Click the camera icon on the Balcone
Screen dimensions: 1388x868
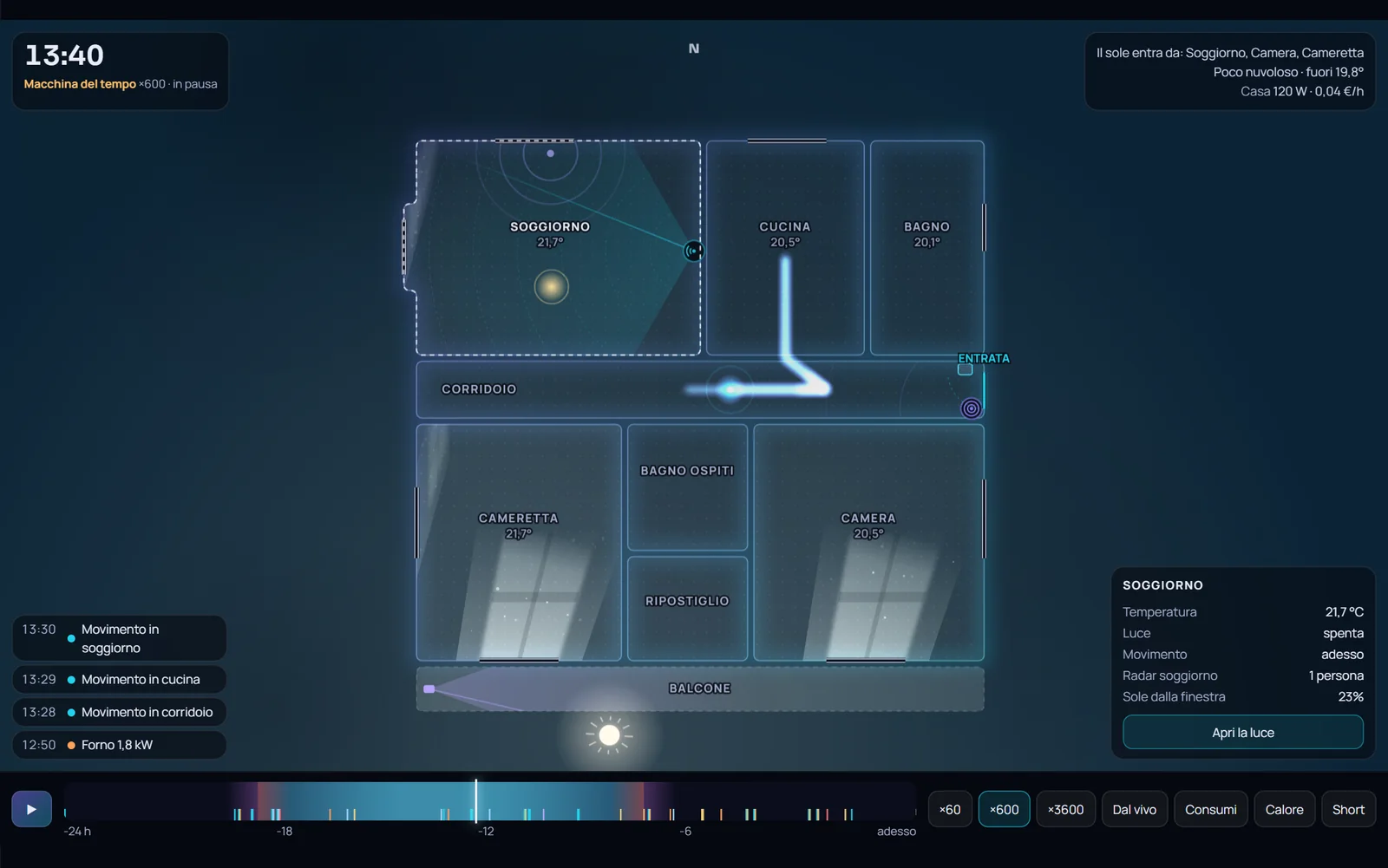[429, 689]
